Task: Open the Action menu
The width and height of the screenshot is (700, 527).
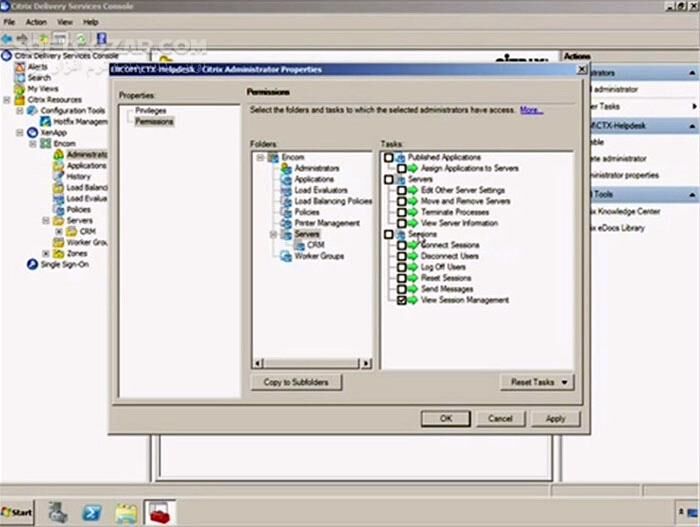Action: 36,21
